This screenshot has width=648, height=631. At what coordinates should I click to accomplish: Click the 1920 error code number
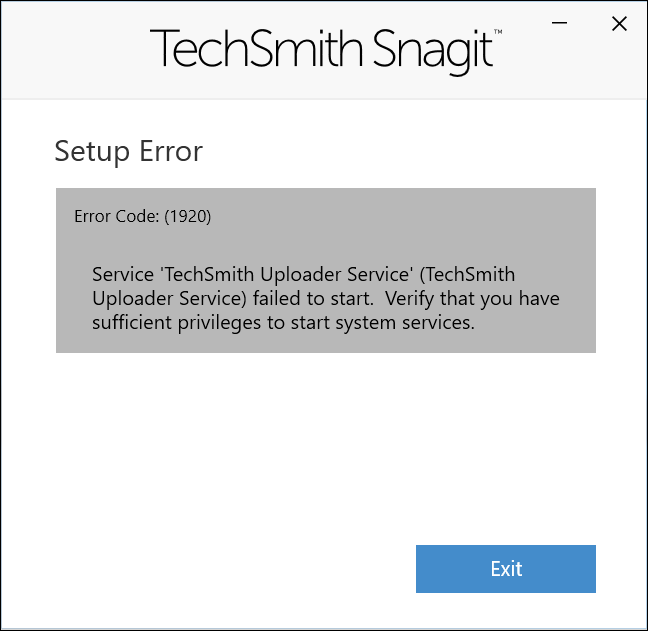click(189, 215)
